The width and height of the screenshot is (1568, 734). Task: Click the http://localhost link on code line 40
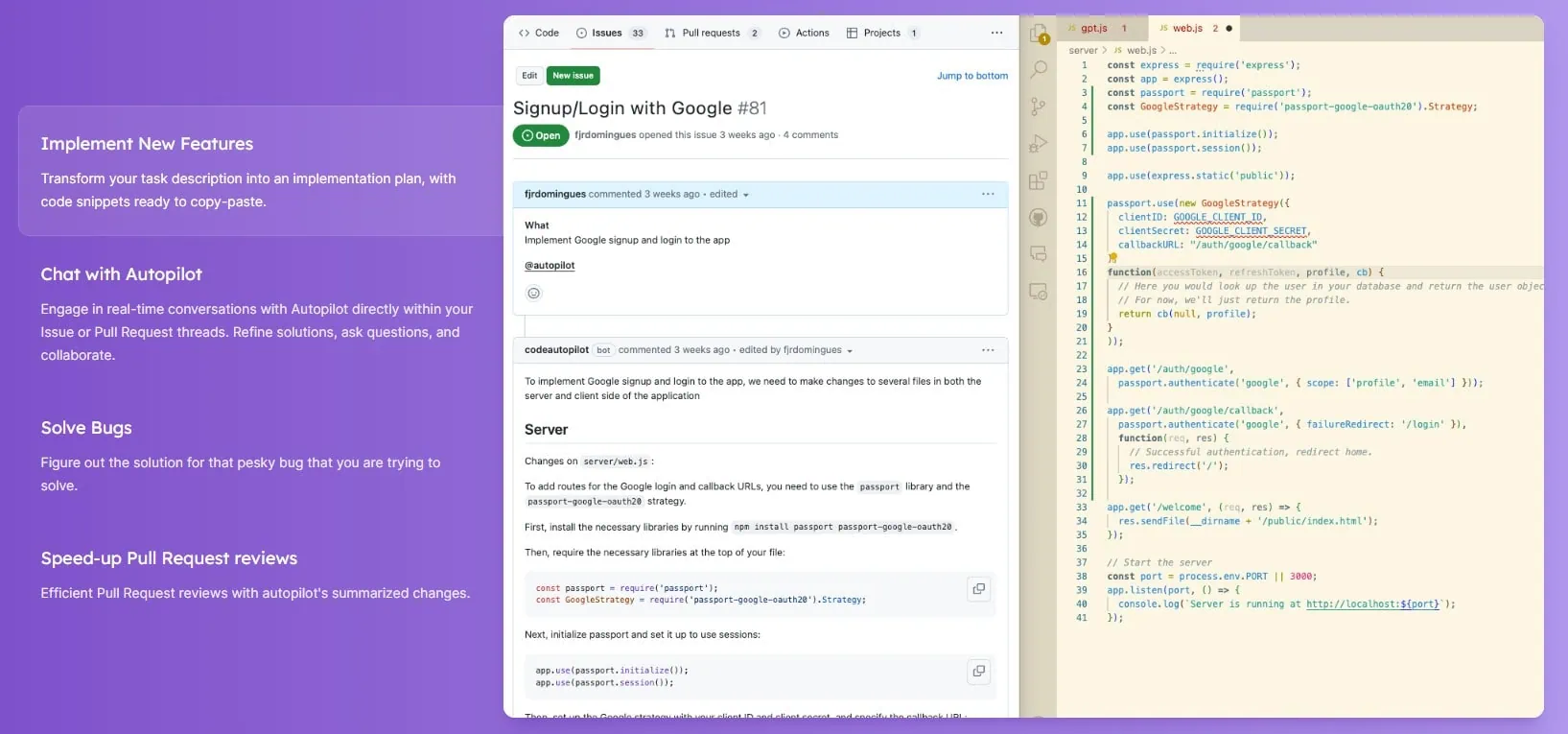(x=1372, y=604)
